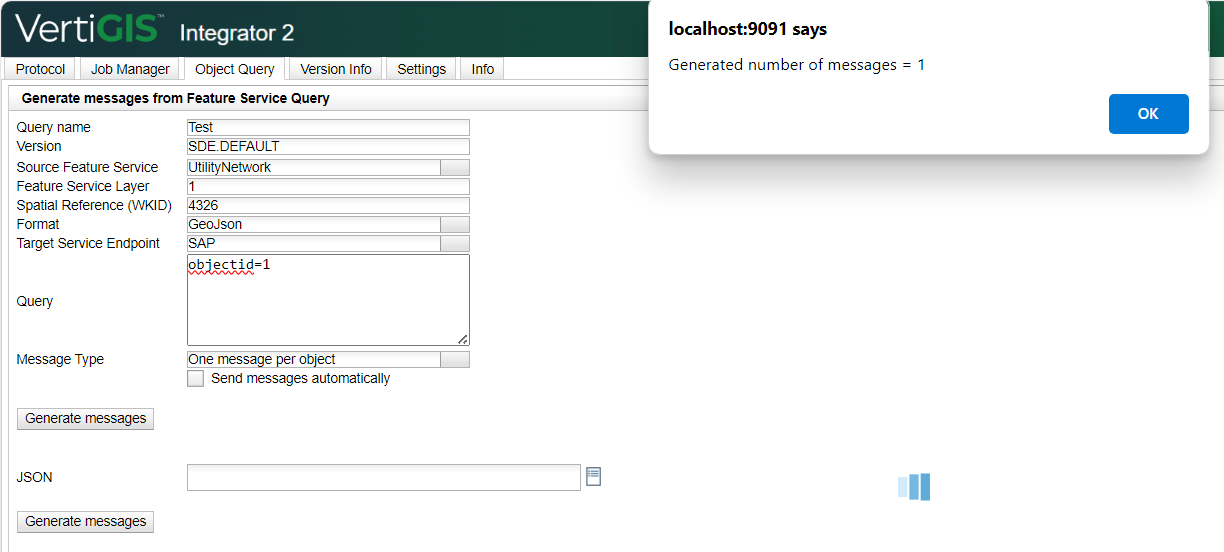Click the Generate messages button below the JSON field
This screenshot has width=1224, height=552.
tap(86, 521)
